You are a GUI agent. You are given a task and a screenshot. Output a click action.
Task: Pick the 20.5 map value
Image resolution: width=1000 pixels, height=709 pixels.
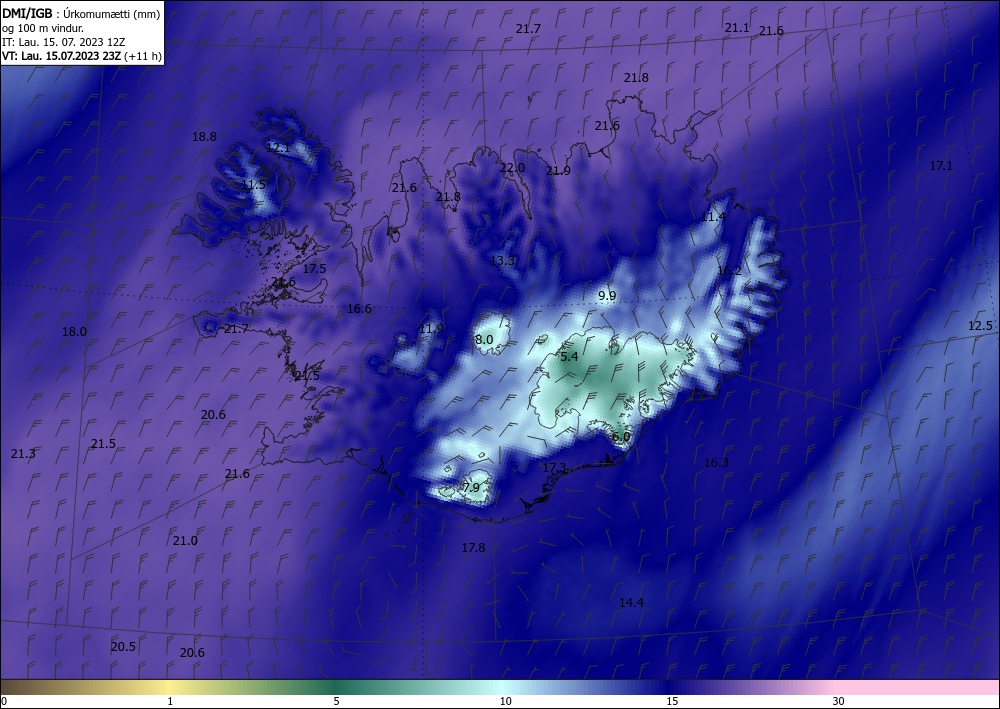pos(123,647)
